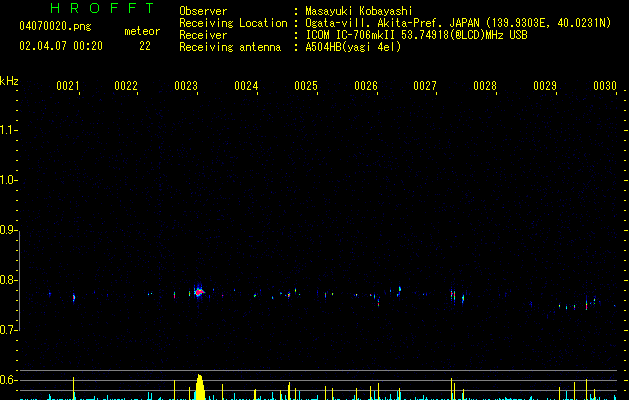Click time marker 0026
The image size is (629, 400).
(x=366, y=86)
